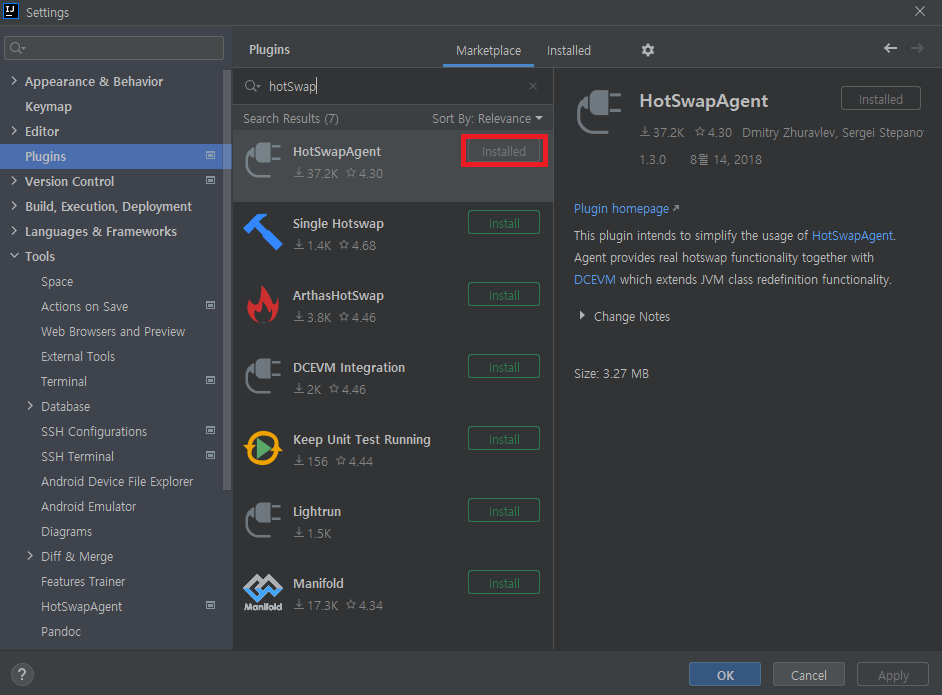Image resolution: width=942 pixels, height=695 pixels.
Task: Open Features Trainer settings
Action: [x=83, y=581]
